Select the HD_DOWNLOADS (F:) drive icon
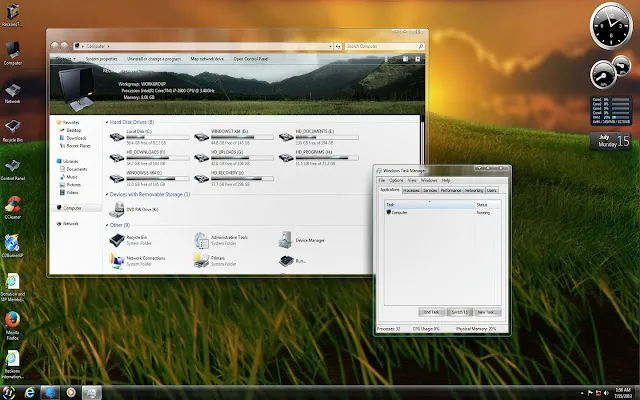This screenshot has width=640, height=400. click(x=117, y=158)
